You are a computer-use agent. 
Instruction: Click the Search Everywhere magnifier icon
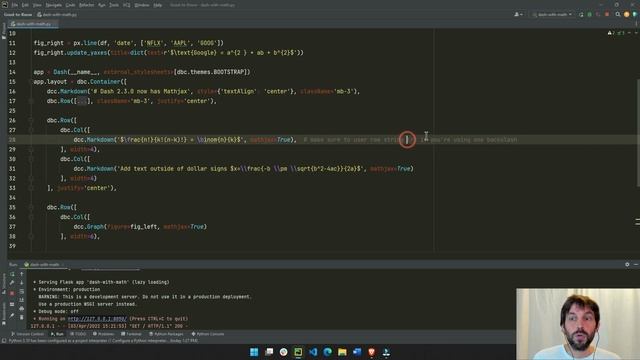(x=618, y=14)
